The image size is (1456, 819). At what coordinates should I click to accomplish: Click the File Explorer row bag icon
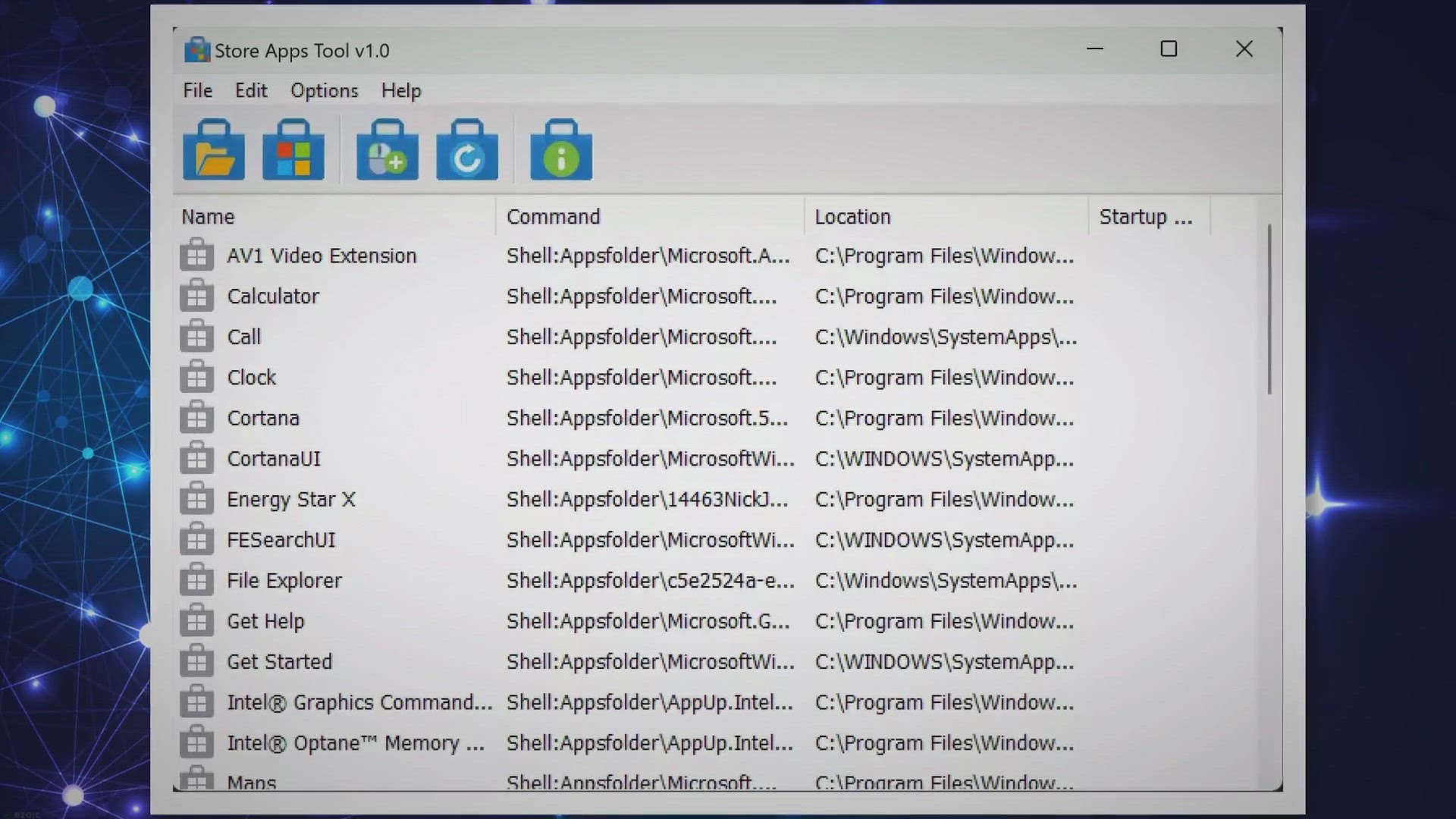[x=196, y=579]
